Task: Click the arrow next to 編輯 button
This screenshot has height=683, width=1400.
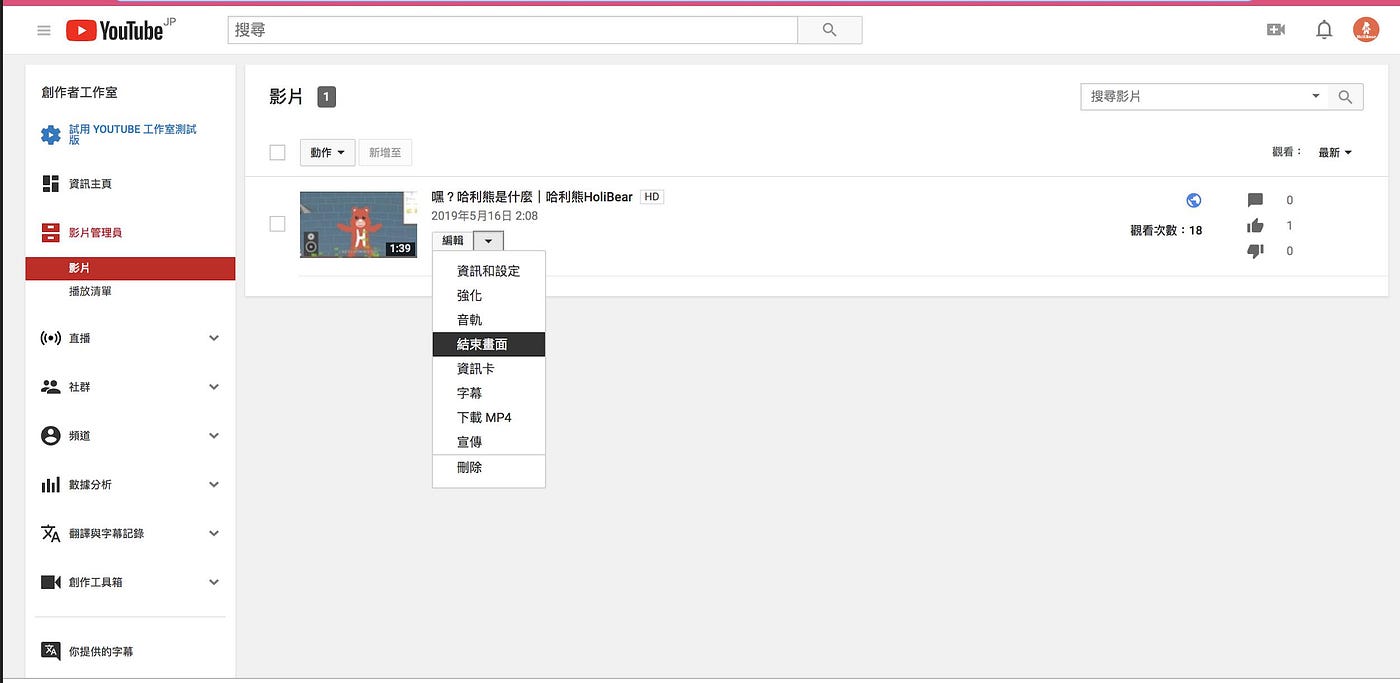Action: tap(488, 241)
